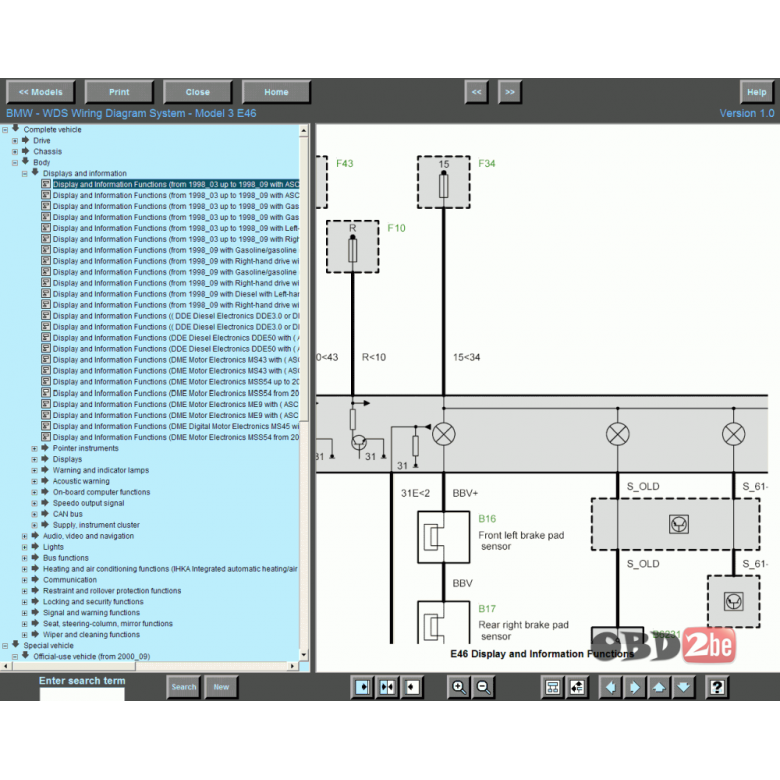Click the Print button

[x=119, y=92]
